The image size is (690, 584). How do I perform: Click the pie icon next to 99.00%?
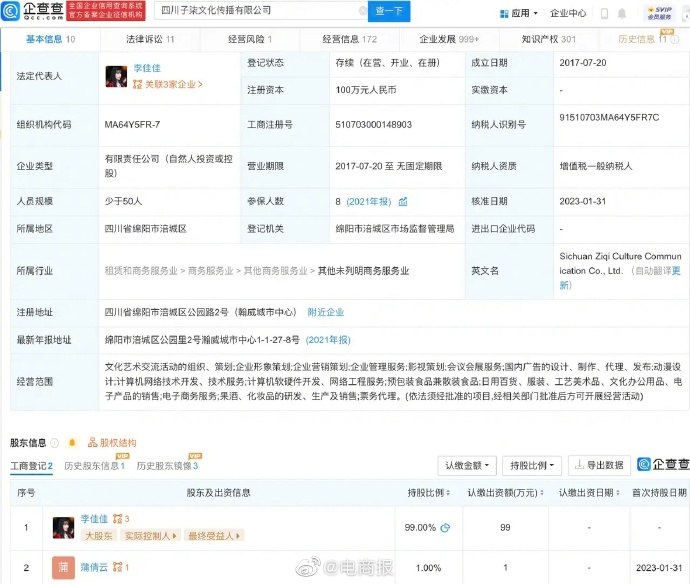coord(444,527)
